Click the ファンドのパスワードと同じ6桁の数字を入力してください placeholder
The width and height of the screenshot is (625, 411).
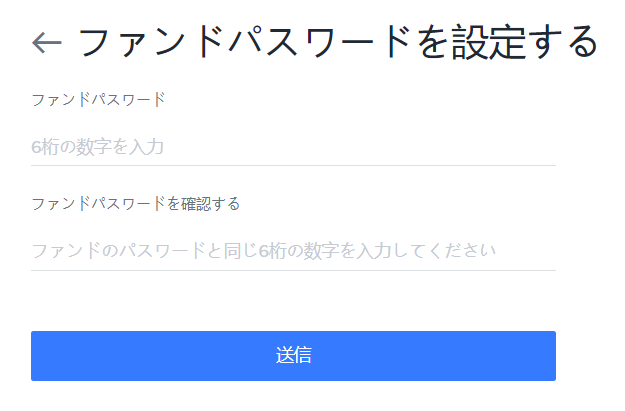(x=263, y=251)
